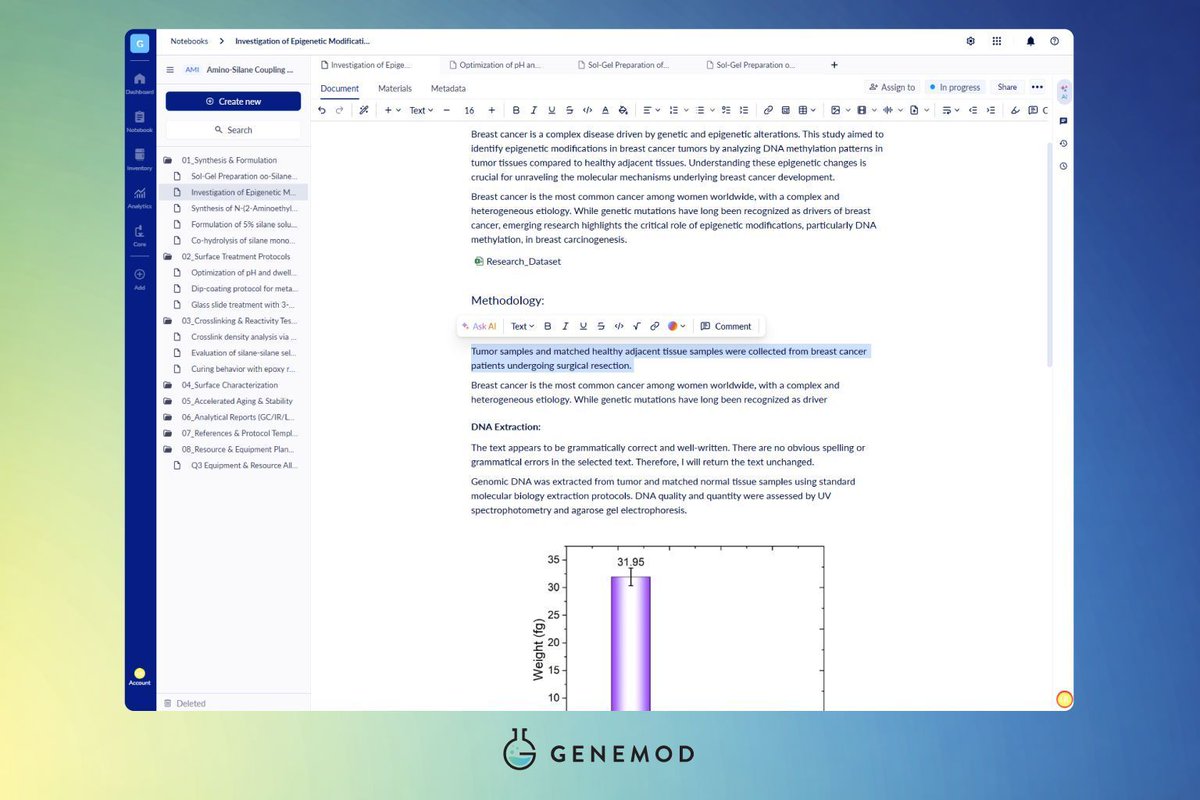The image size is (1200, 800).
Task: Apply strikethrough from the main toolbar
Action: pyautogui.click(x=569, y=110)
